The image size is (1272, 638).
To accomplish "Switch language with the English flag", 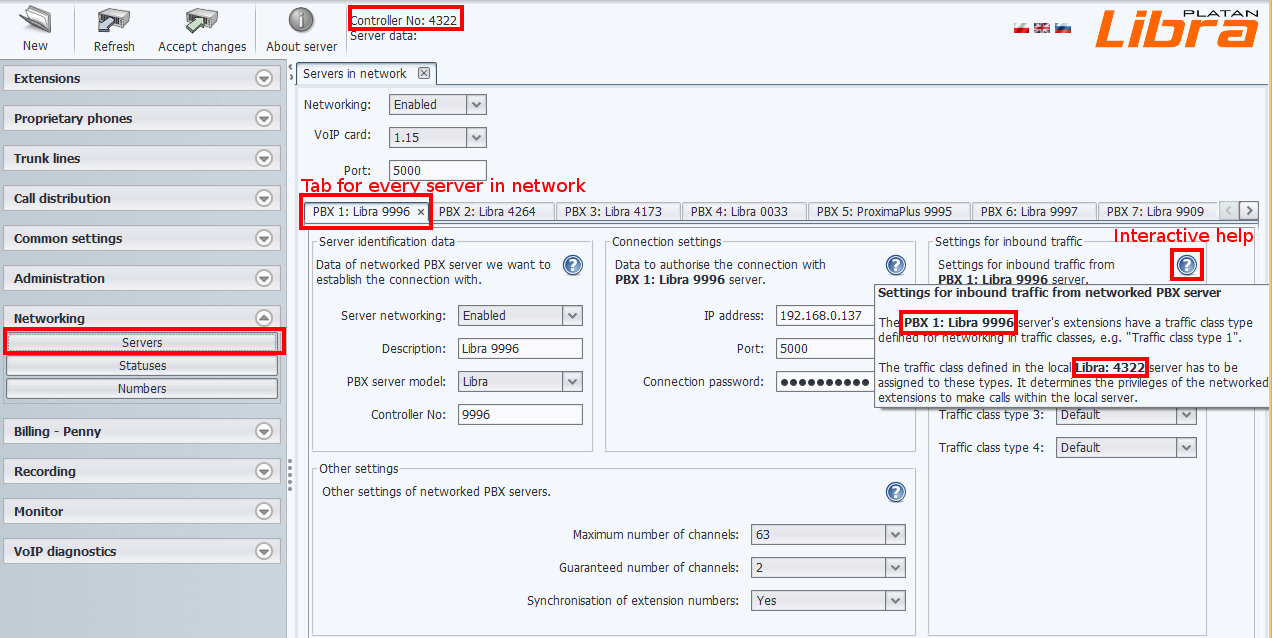I will (x=1042, y=28).
